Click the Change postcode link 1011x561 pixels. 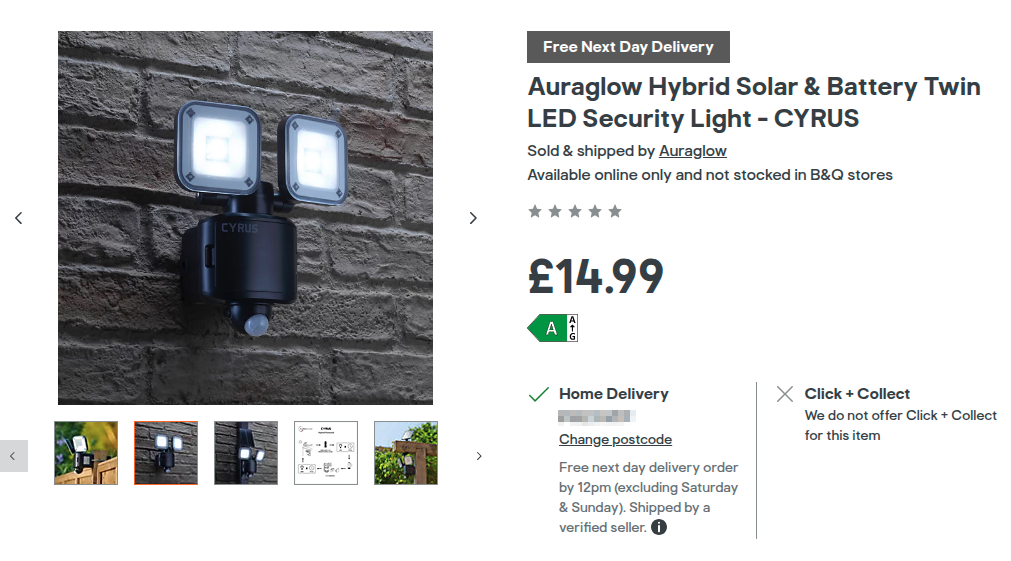[615, 440]
